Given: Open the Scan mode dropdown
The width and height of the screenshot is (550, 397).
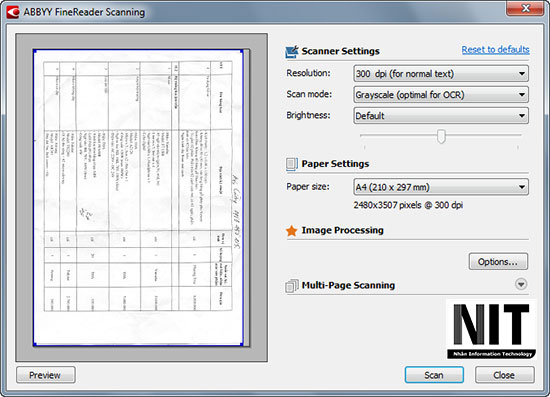Looking at the screenshot, I should click(x=441, y=95).
